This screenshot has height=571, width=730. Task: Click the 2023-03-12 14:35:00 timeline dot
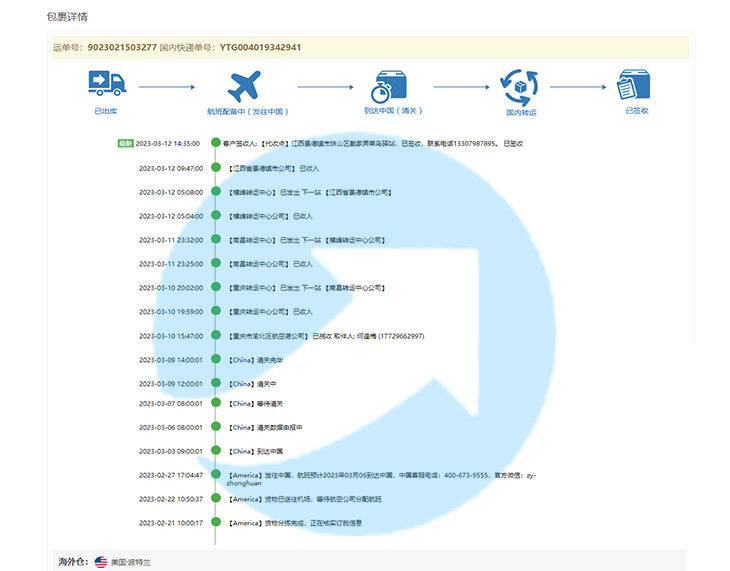coord(216,143)
